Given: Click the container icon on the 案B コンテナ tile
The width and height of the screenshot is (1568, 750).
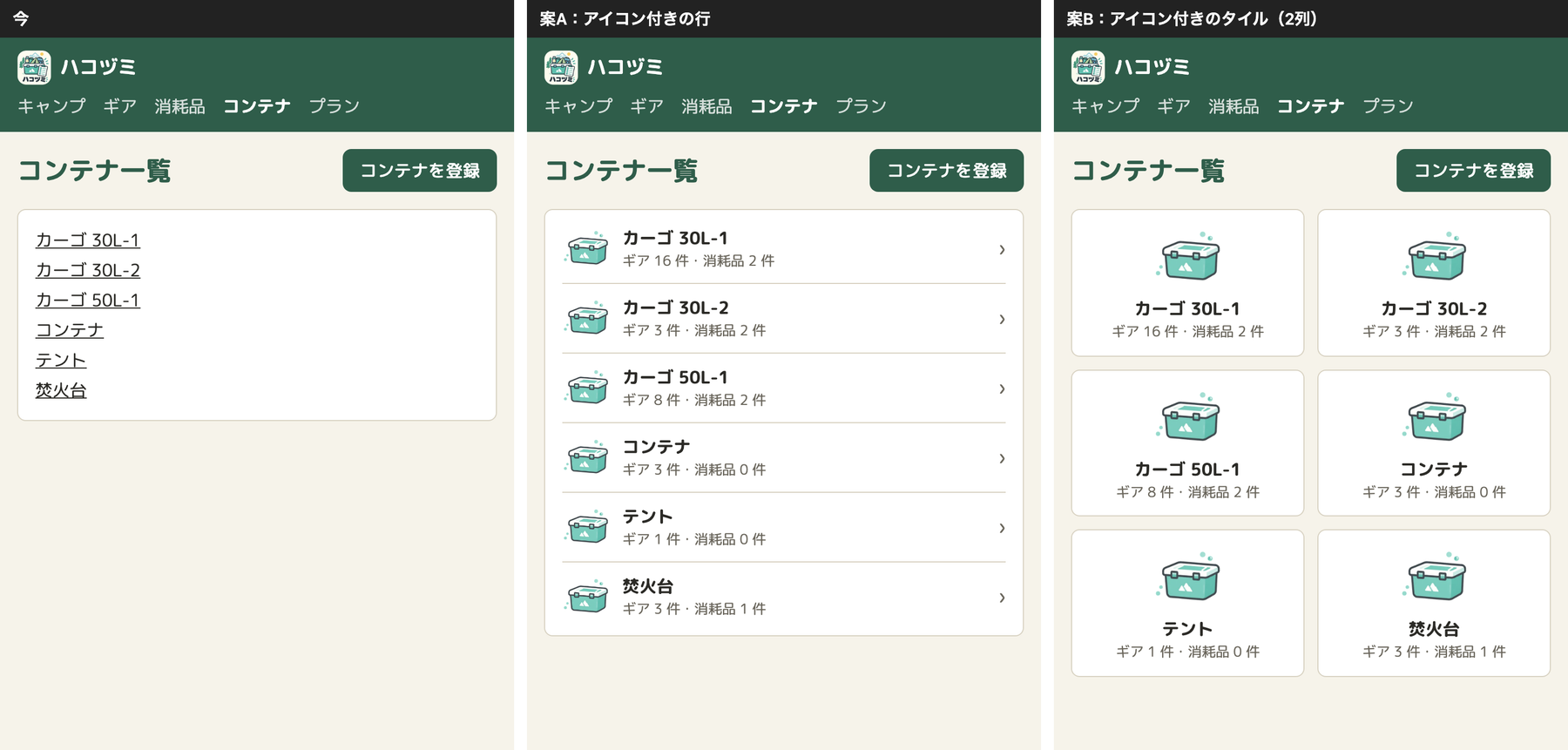Looking at the screenshot, I should pyautogui.click(x=1435, y=416).
